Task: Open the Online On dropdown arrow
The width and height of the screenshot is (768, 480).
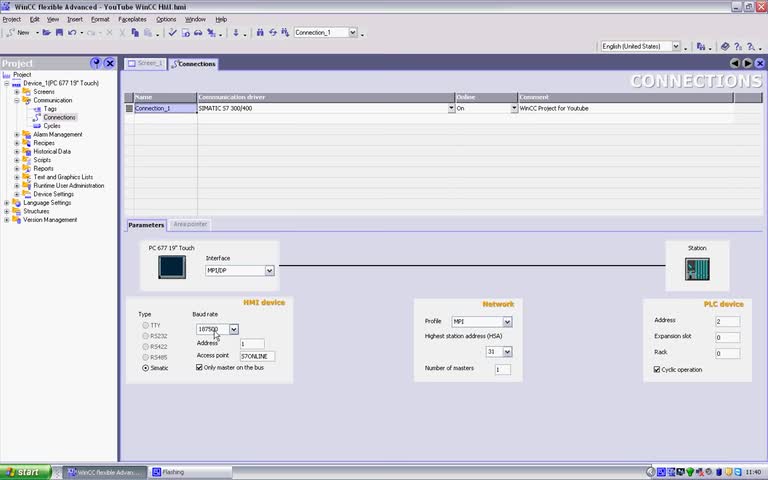Action: point(514,108)
